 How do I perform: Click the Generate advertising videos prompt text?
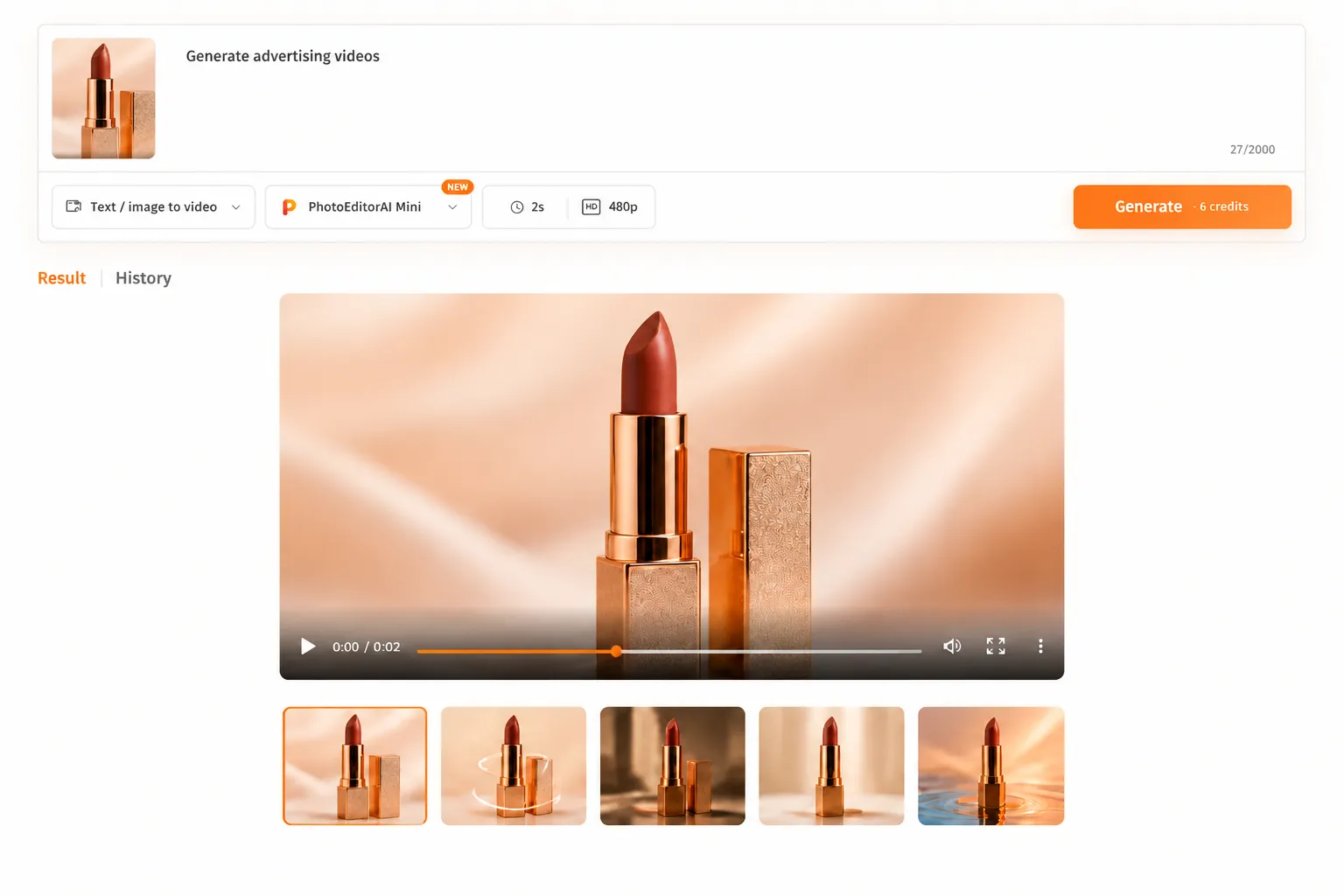283,56
